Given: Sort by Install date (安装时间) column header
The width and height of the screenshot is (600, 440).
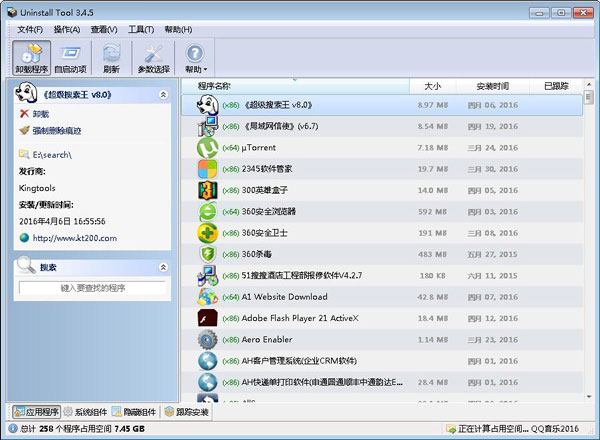Looking at the screenshot, I should 492,86.
